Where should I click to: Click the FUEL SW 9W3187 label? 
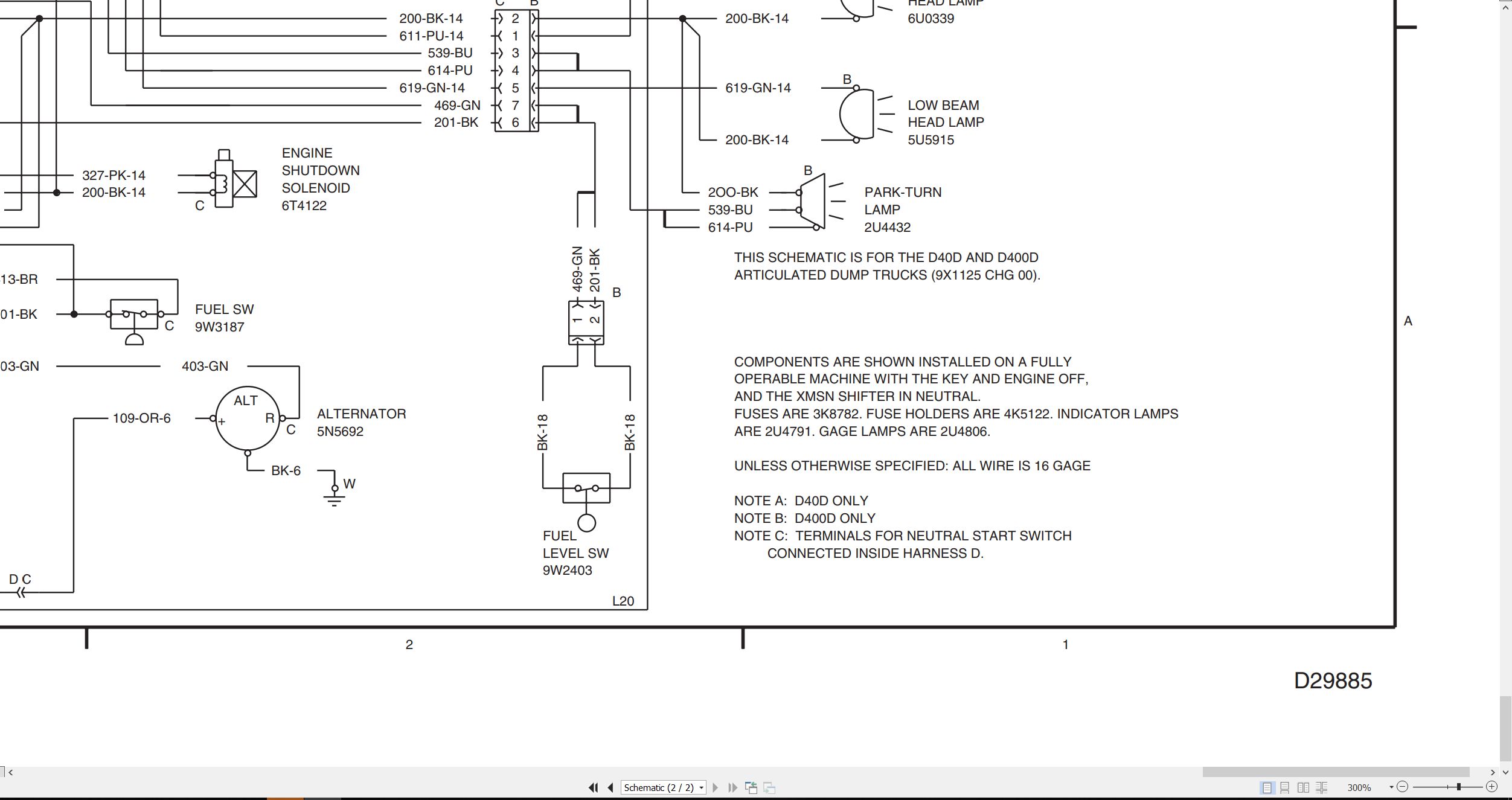point(224,318)
